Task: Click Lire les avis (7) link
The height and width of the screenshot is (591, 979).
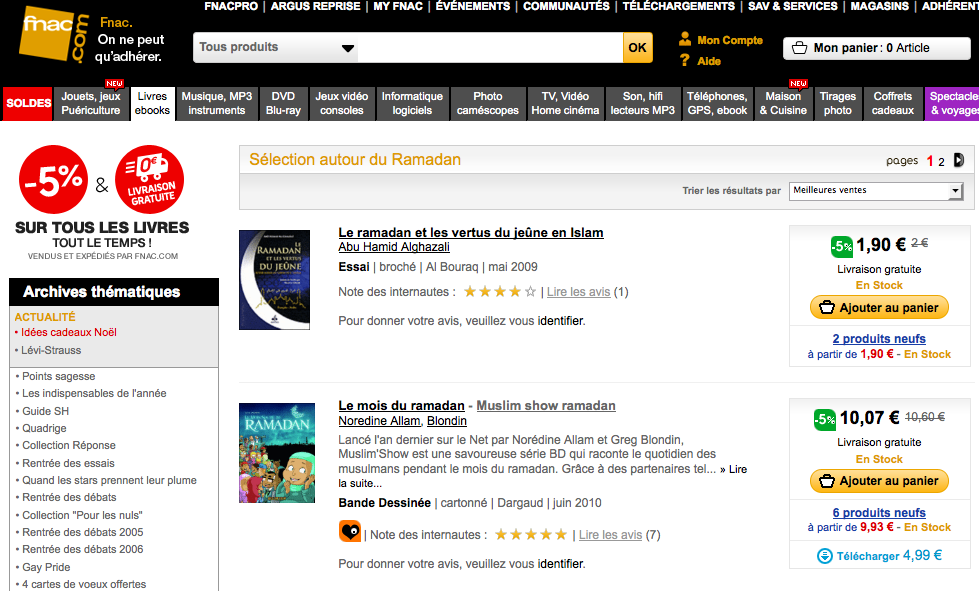Action: 610,535
